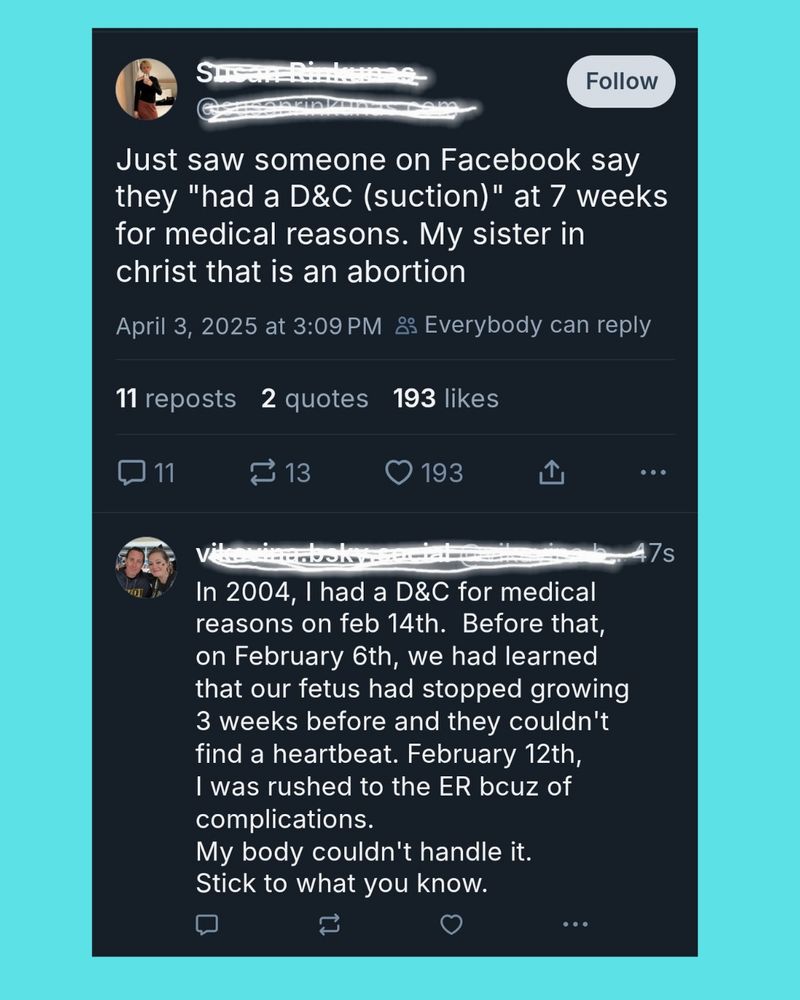Open the main post author's avatar
Screen dimensions: 800x1000
click(x=146, y=89)
